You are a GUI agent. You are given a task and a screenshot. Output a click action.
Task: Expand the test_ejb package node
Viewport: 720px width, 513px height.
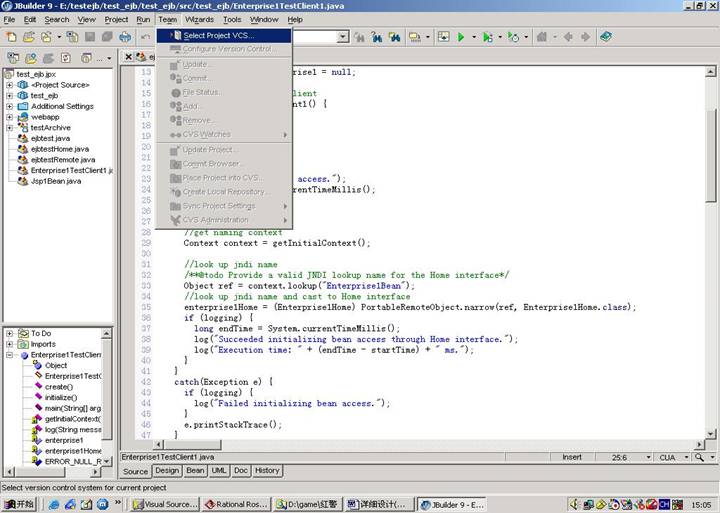click(9, 96)
